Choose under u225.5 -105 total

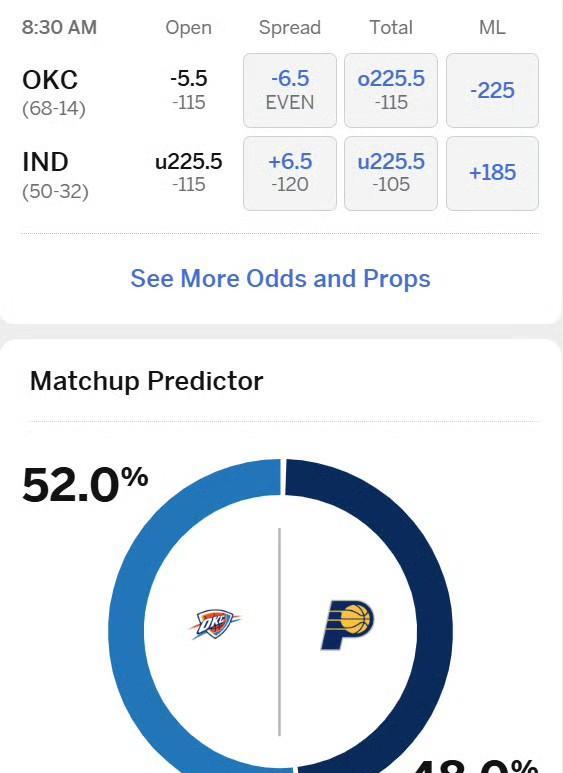tap(391, 173)
